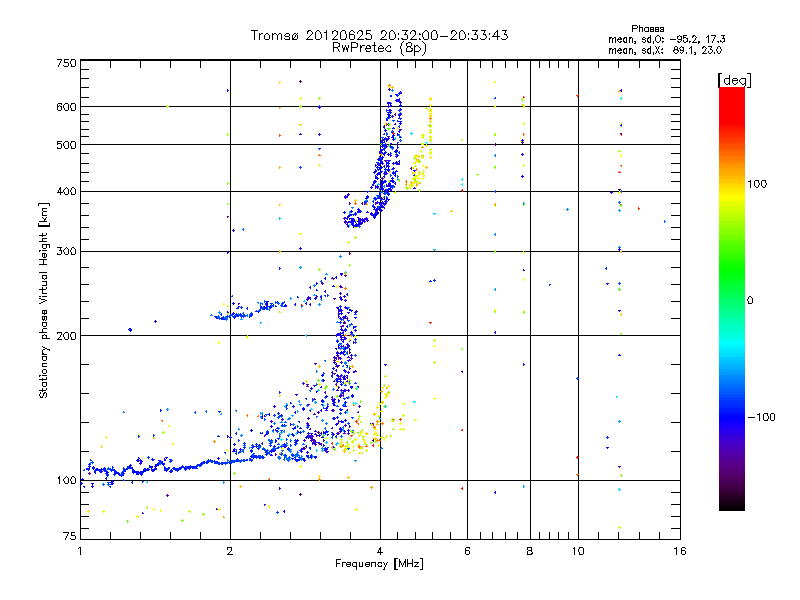Click the '600' height tick label
The height and width of the screenshot is (600, 800).
(66, 107)
